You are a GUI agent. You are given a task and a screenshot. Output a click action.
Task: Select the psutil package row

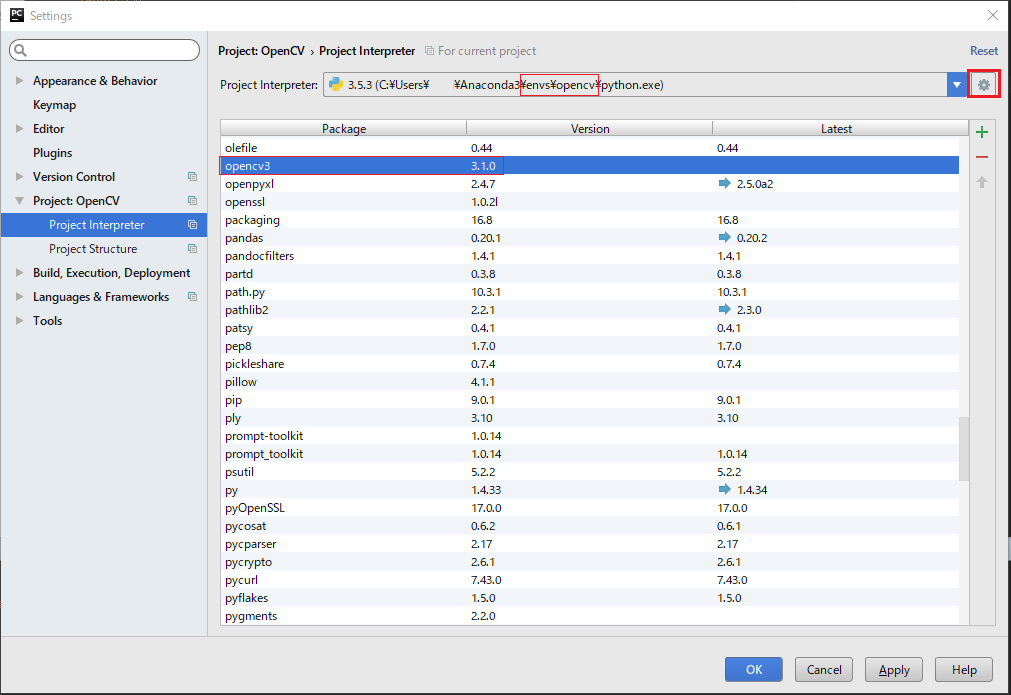coord(589,472)
